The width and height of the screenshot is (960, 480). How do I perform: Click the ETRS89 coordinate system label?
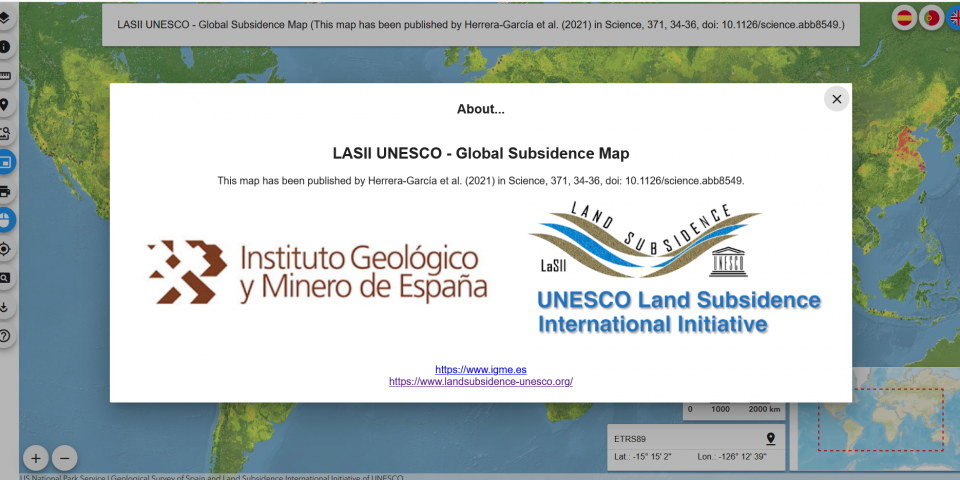630,439
